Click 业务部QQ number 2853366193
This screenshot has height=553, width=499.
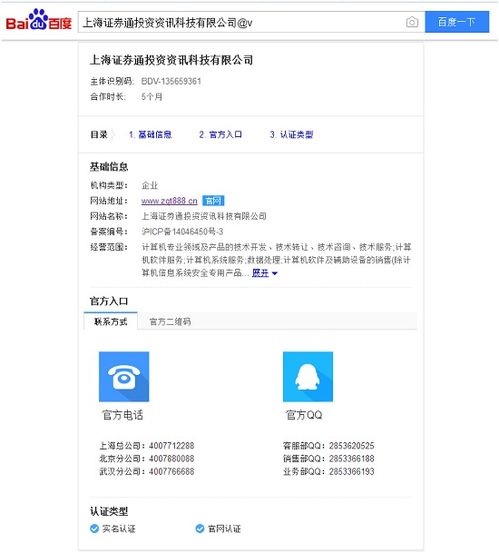pyautogui.click(x=352, y=472)
